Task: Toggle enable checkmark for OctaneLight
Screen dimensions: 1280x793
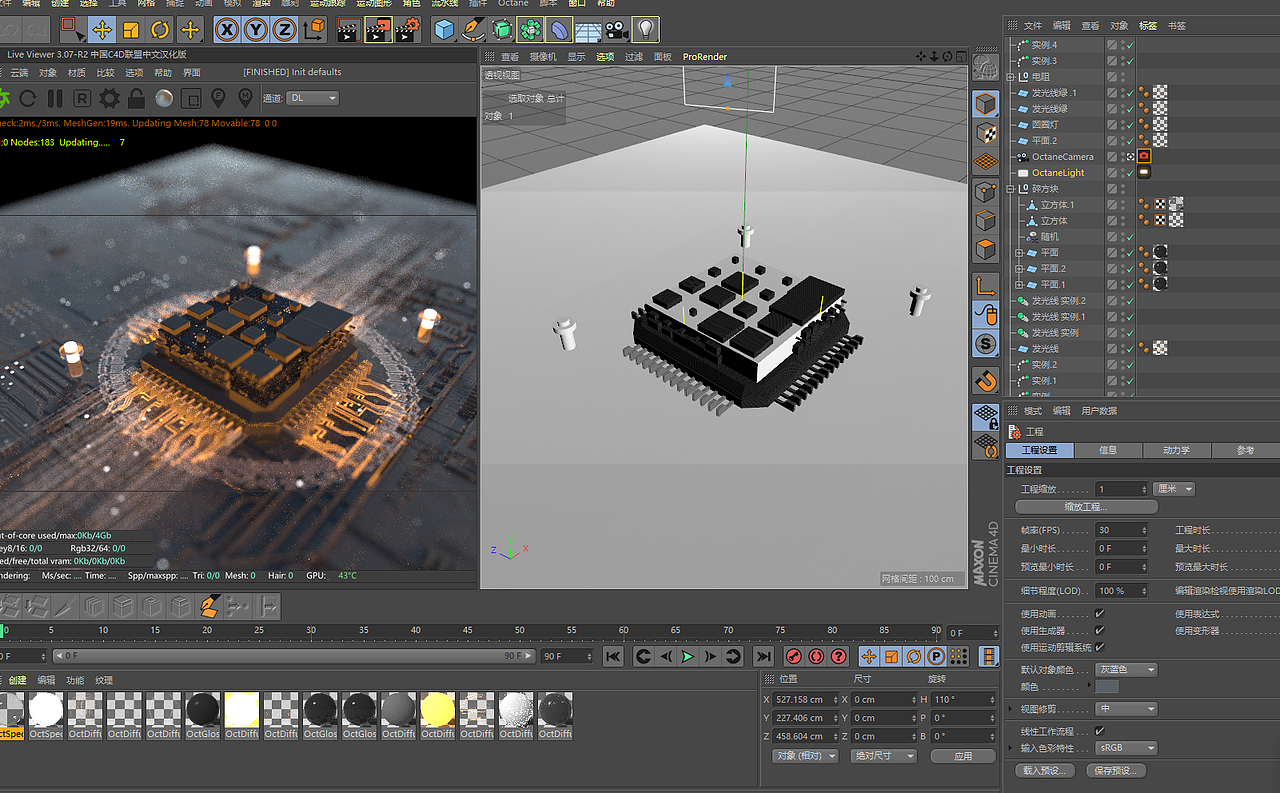Action: click(x=1128, y=173)
